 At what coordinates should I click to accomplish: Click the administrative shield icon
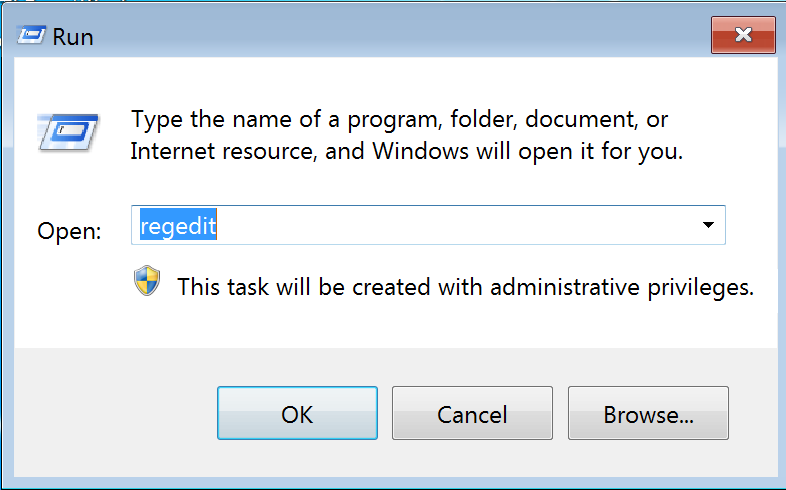(x=147, y=282)
